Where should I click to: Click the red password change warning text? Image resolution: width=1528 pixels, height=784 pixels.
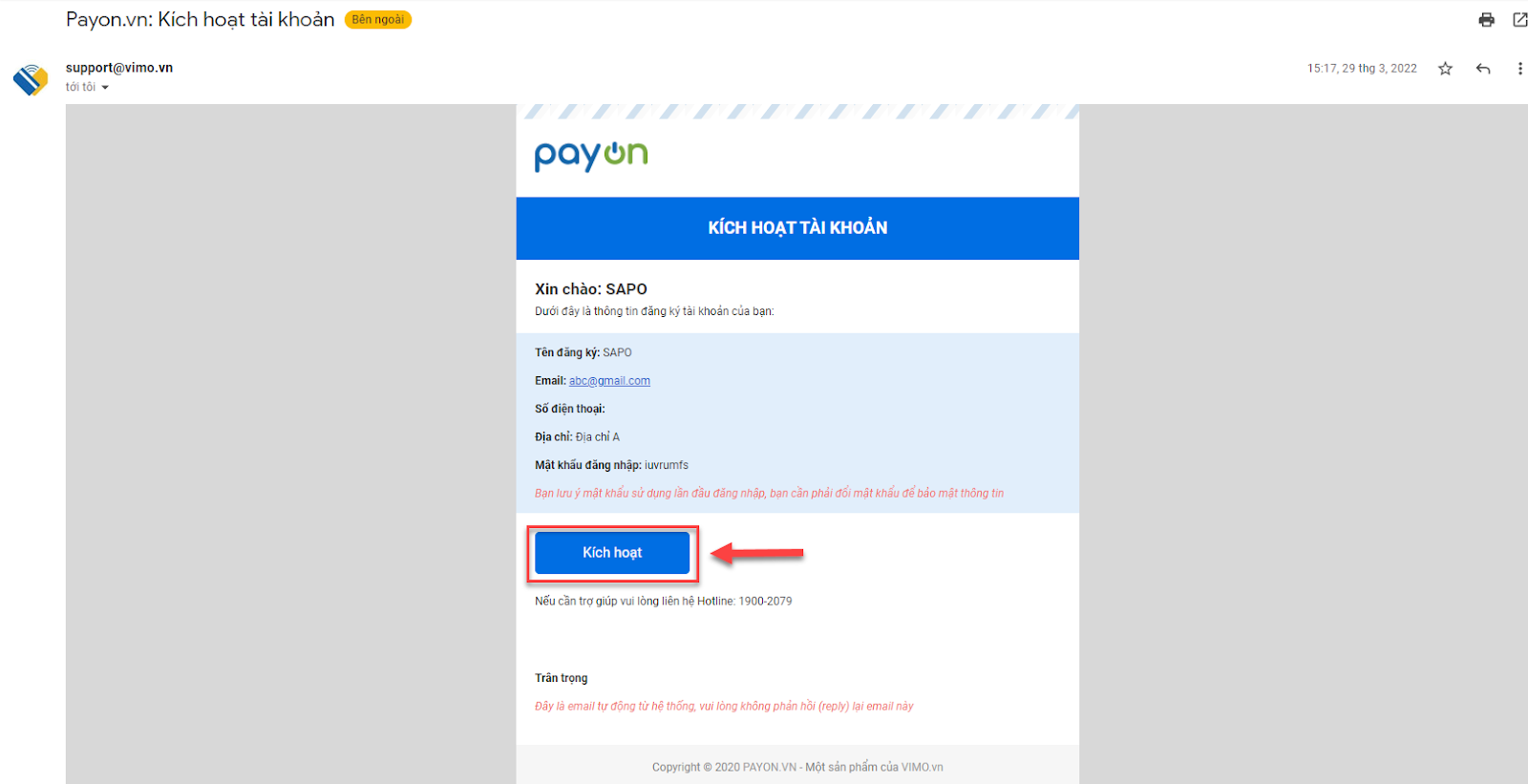769,494
